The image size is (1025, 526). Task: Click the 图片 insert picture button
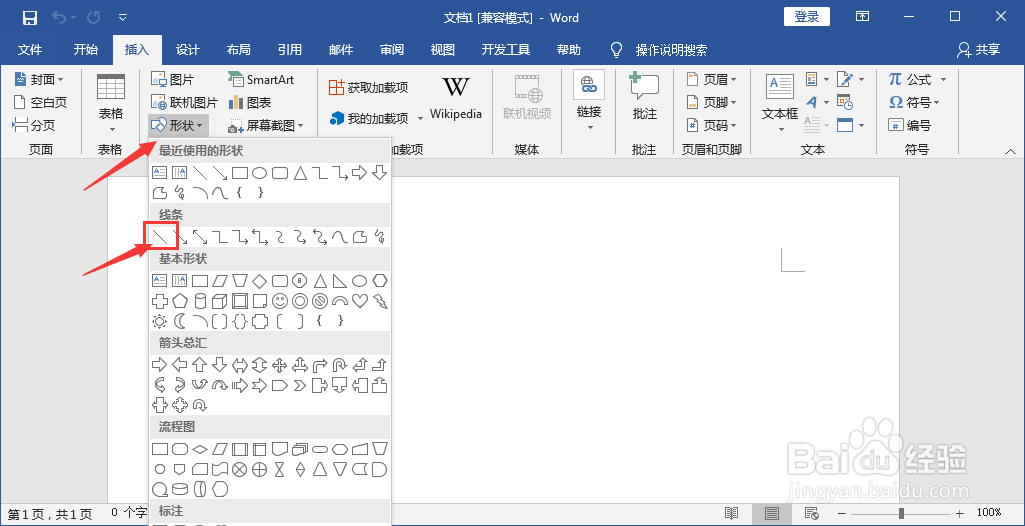(173, 80)
